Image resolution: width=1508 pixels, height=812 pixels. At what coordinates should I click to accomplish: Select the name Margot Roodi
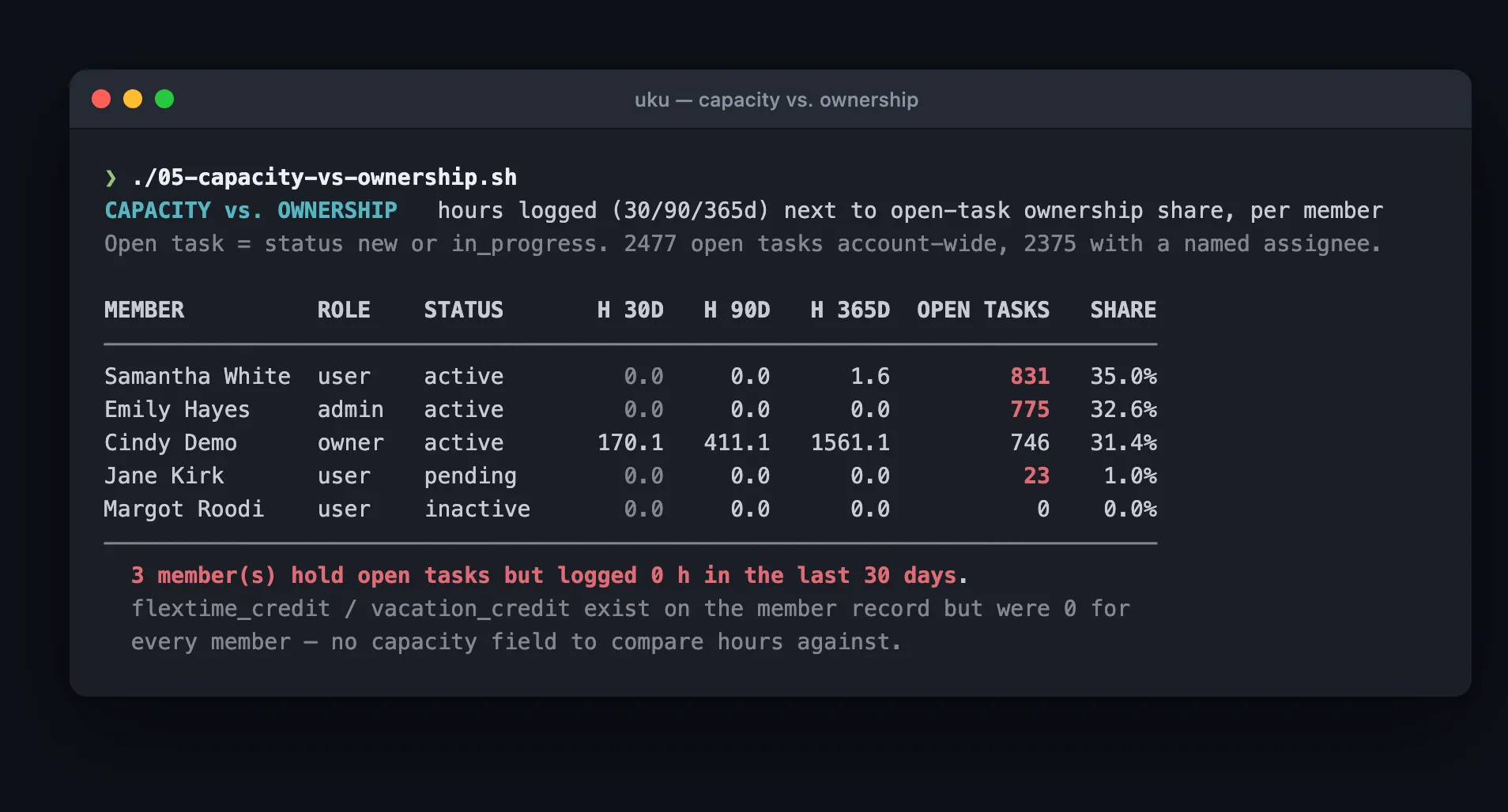click(183, 509)
